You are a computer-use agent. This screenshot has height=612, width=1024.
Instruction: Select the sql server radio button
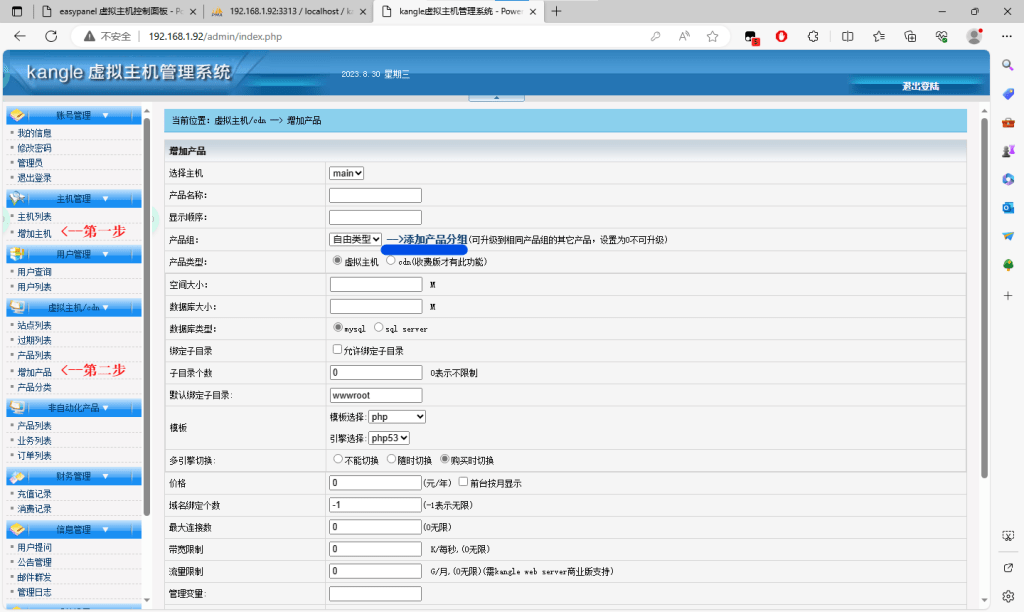(379, 328)
